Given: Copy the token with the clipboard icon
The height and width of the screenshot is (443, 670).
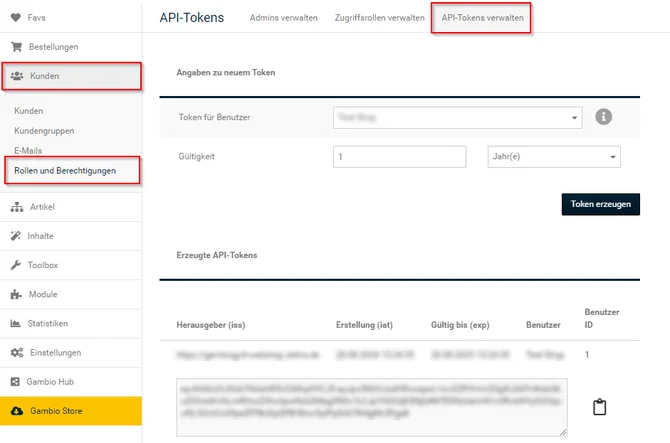Looking at the screenshot, I should pos(599,407).
